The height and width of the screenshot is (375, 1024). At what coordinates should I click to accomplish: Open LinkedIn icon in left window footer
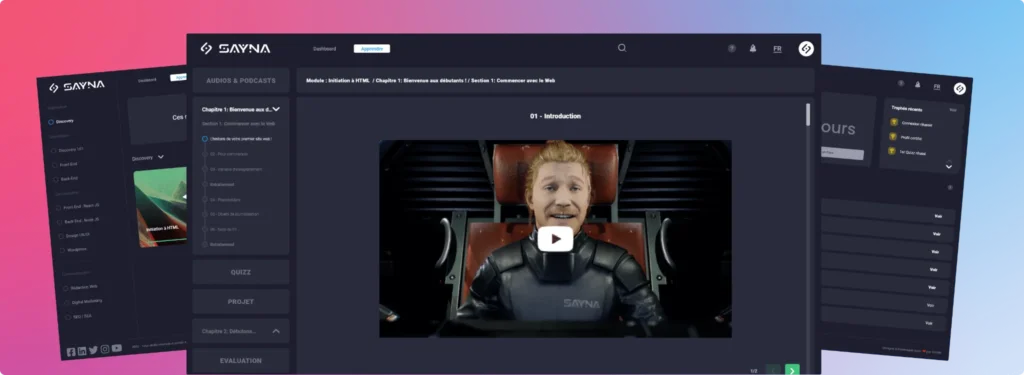click(x=82, y=351)
